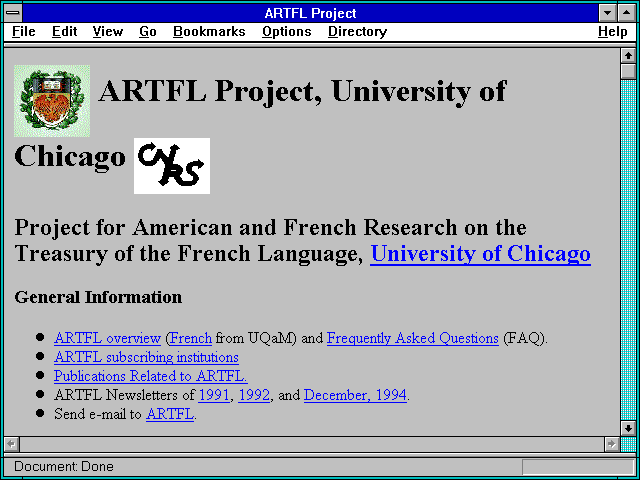
Task: Open the File menu
Action: click(24, 31)
